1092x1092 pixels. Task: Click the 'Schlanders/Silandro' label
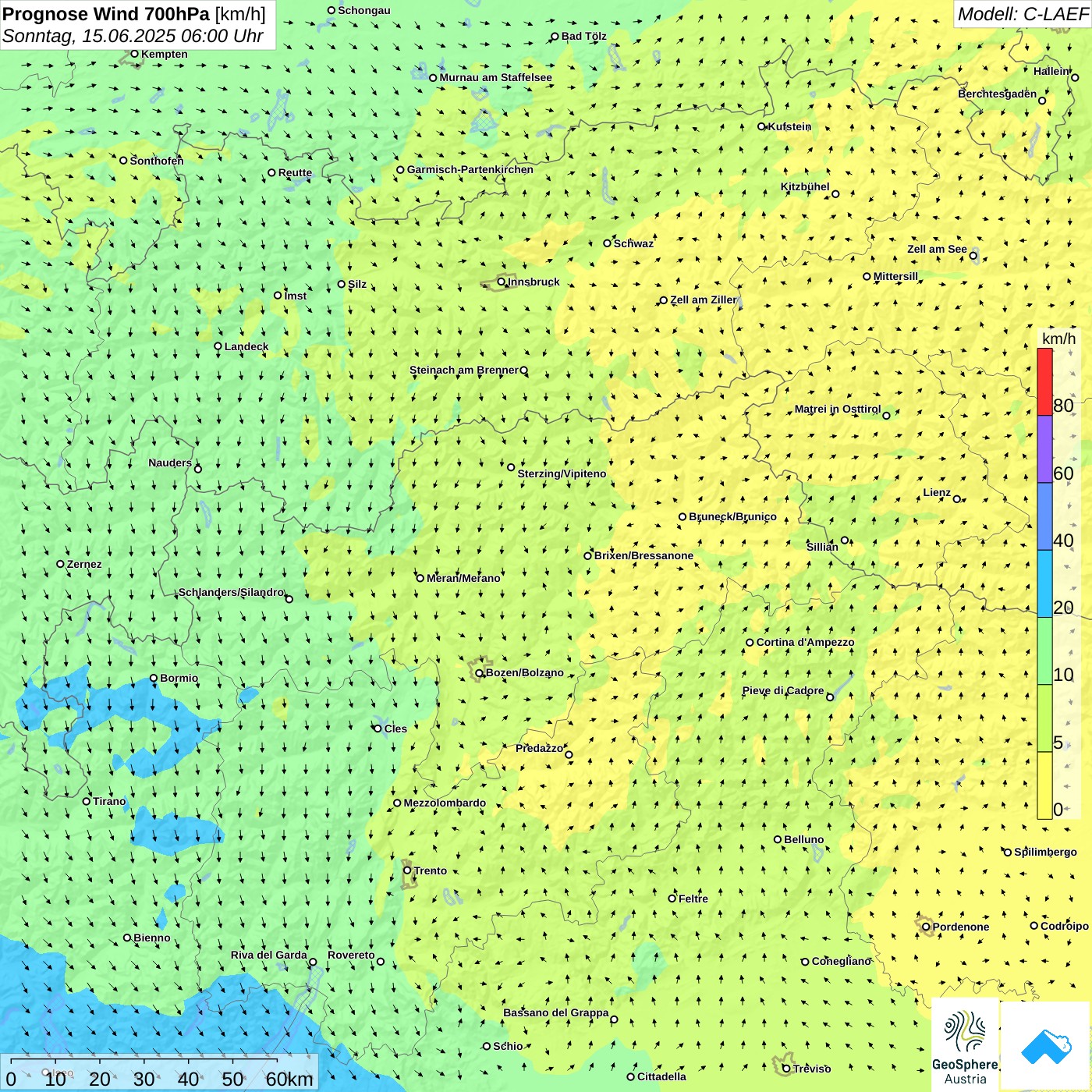pyautogui.click(x=232, y=592)
